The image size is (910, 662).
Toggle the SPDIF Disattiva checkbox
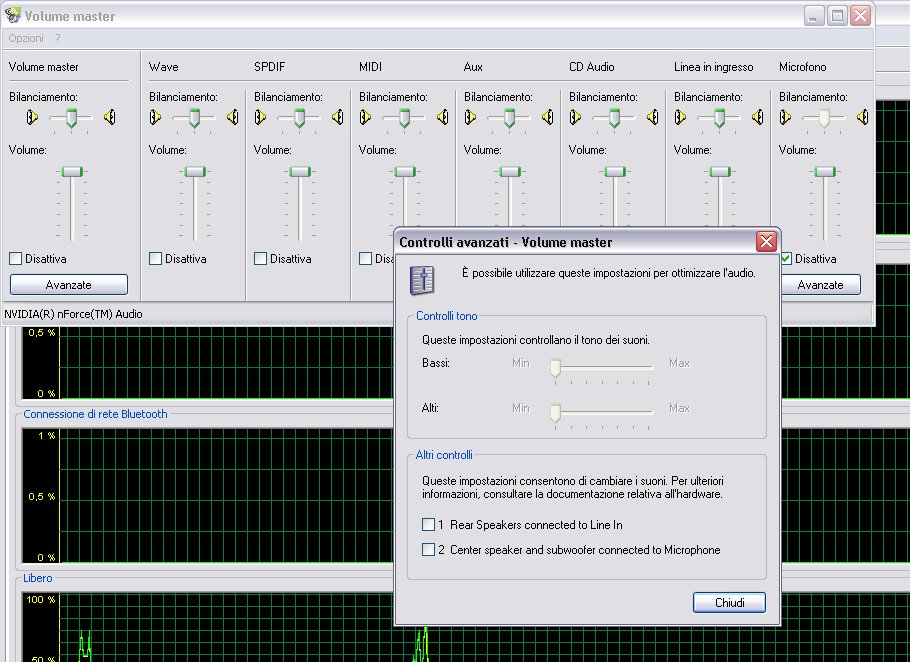point(261,259)
